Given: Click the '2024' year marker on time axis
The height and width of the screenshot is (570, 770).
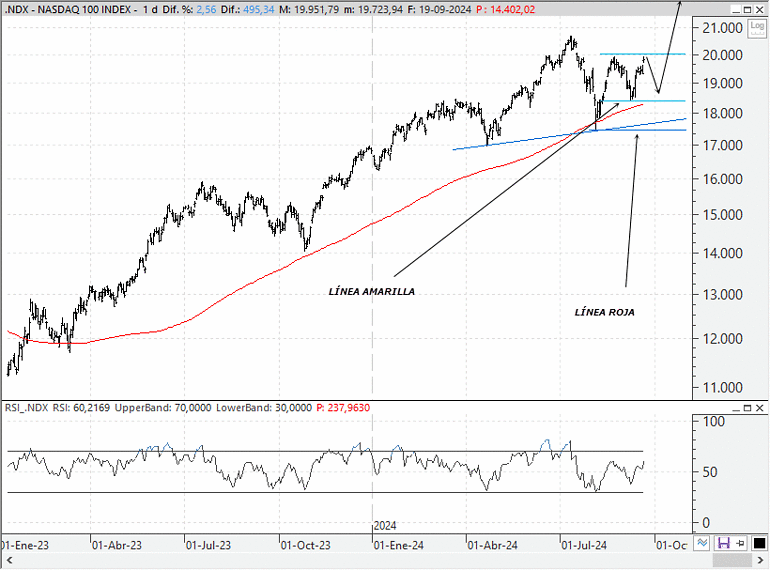Looking at the screenshot, I should (385, 526).
